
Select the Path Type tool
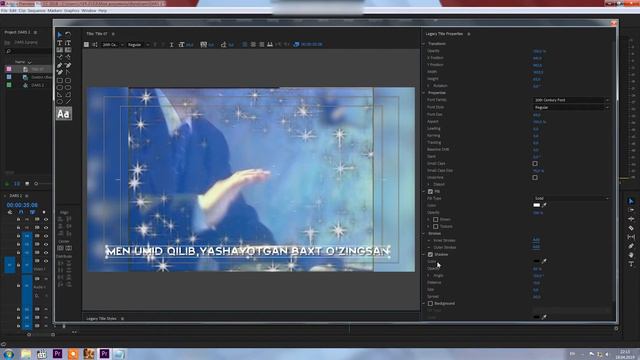point(60,57)
